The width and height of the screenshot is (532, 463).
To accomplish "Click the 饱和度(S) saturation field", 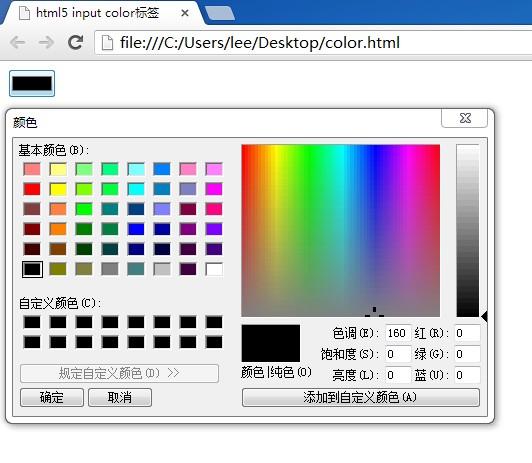I will click(x=398, y=354).
